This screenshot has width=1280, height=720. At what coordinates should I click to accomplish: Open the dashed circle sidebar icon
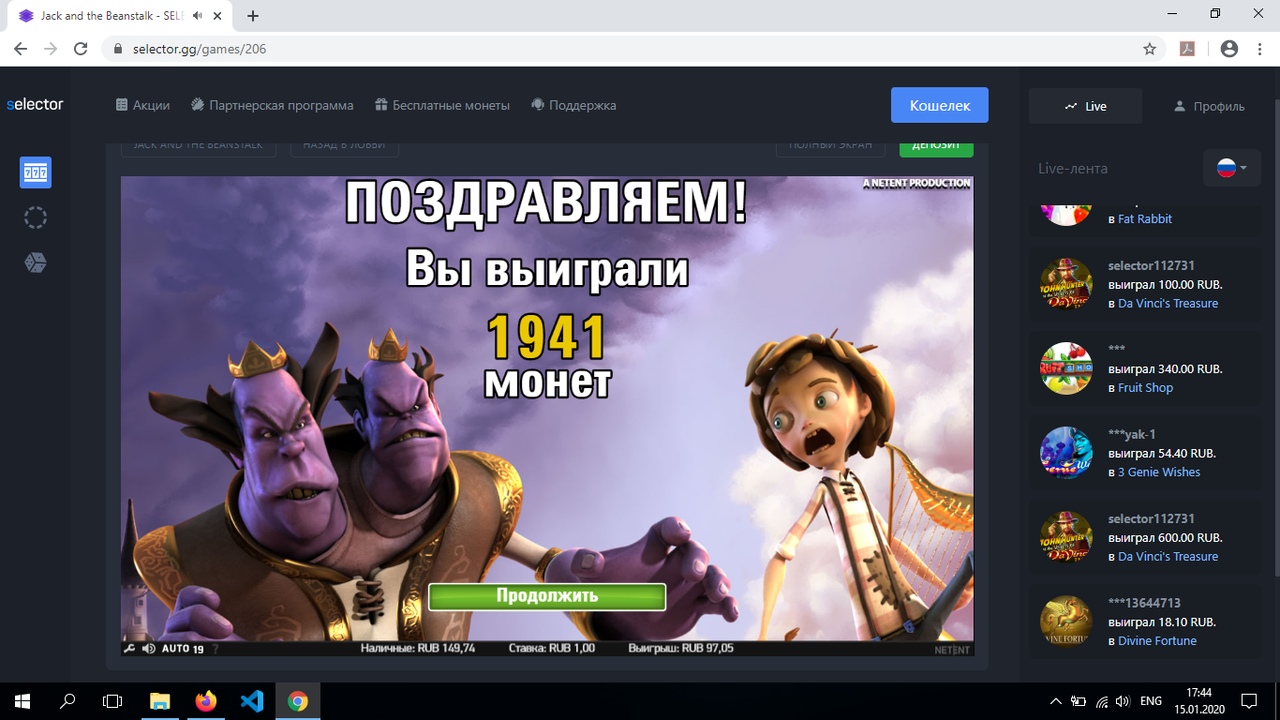pyautogui.click(x=35, y=218)
